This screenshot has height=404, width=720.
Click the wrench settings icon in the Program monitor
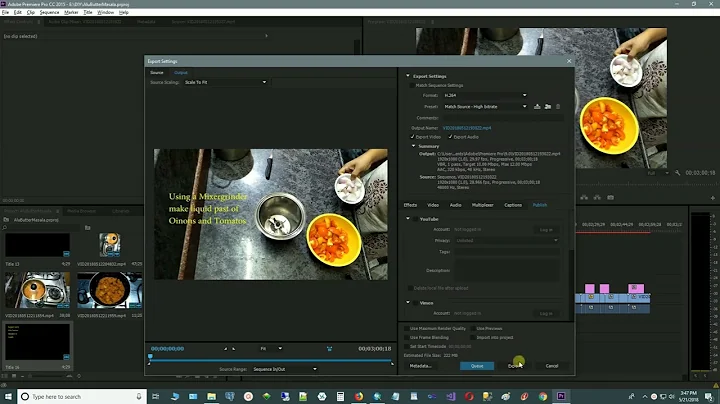(x=677, y=173)
